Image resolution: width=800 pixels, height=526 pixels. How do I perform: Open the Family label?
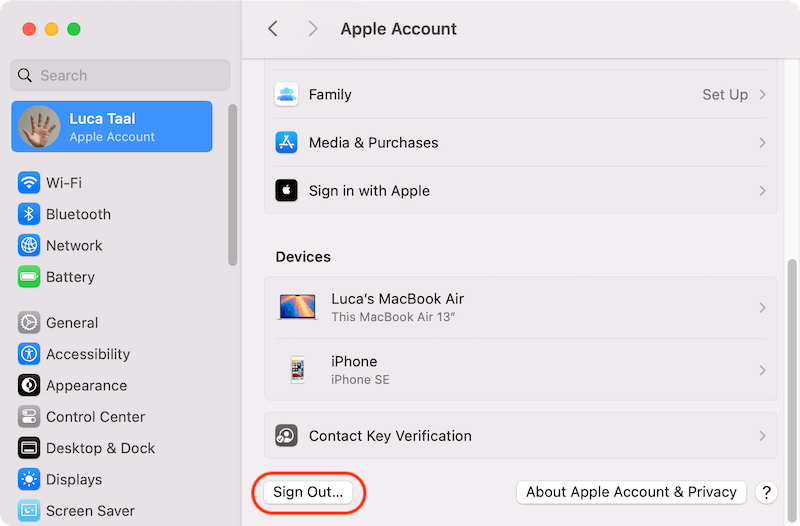pos(330,94)
